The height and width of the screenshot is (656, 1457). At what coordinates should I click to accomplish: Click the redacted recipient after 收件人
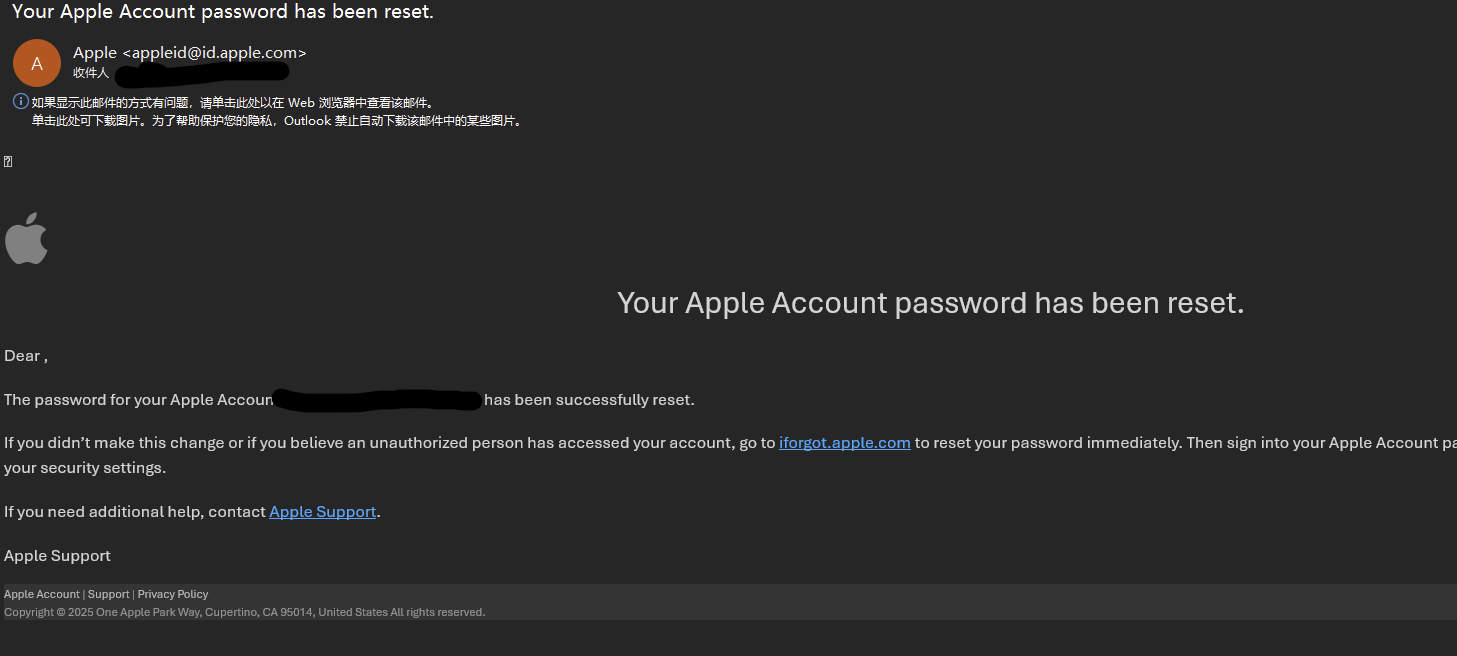[x=202, y=73]
